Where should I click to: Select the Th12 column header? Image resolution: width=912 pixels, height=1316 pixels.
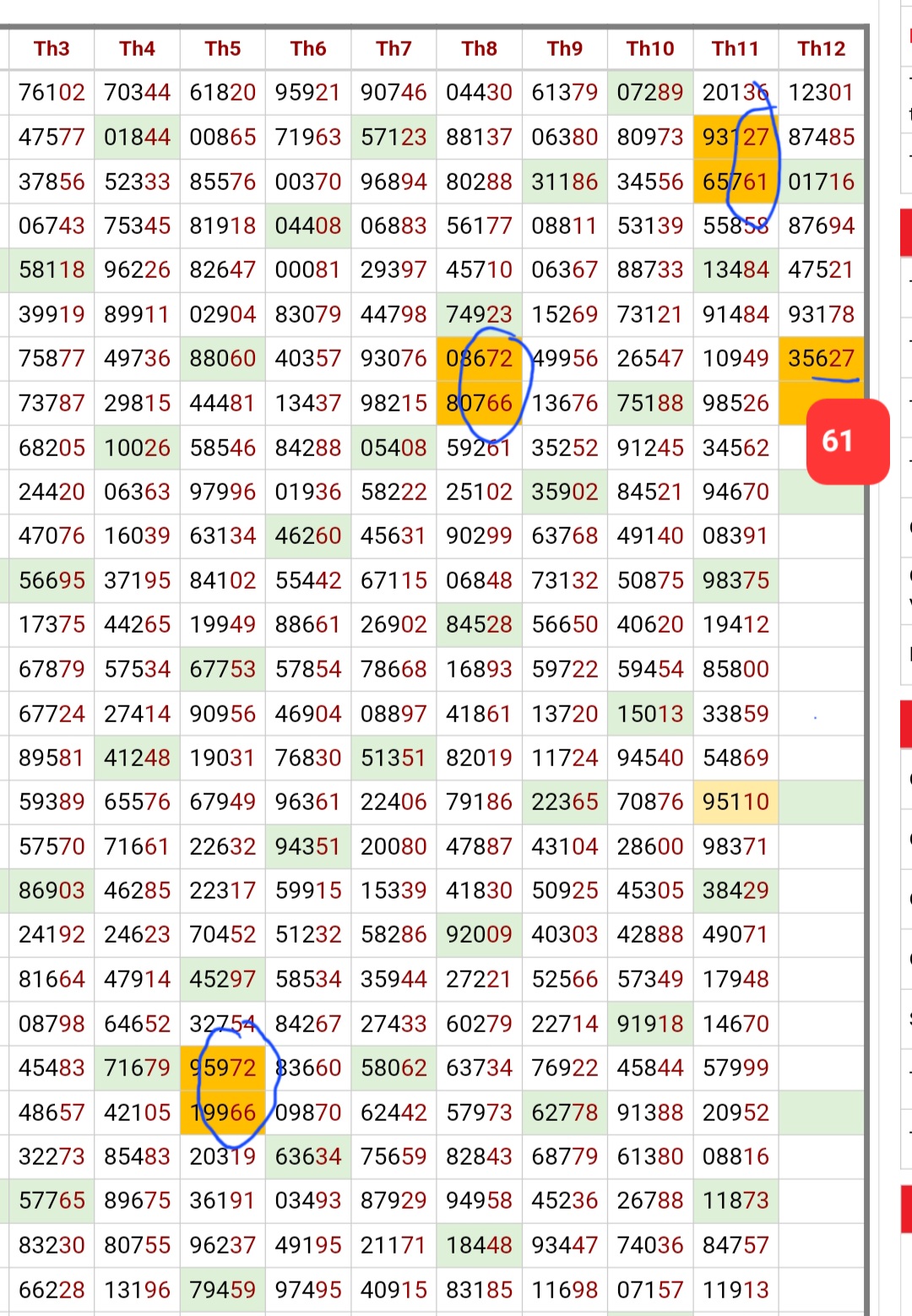(821, 48)
